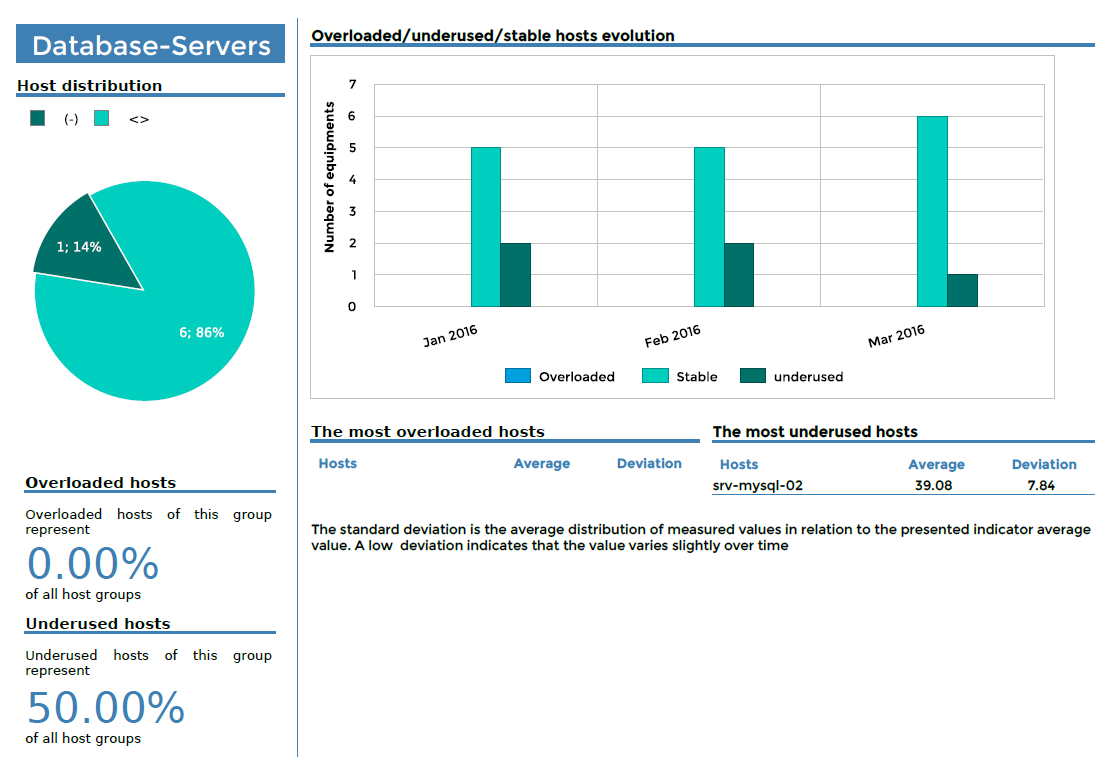Click the Feb 2016 Stable bar
The height and width of the screenshot is (772, 1110).
click(709, 227)
